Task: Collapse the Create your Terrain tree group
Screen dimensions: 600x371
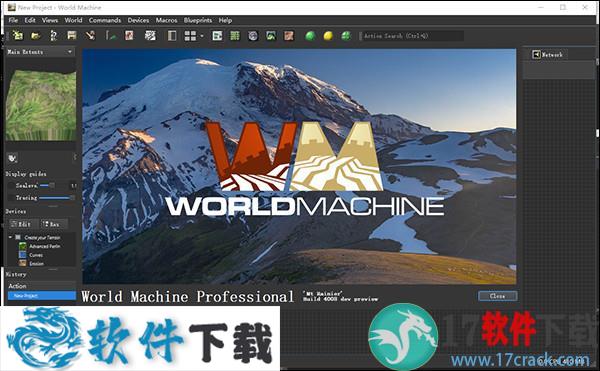Action: (x=10, y=237)
